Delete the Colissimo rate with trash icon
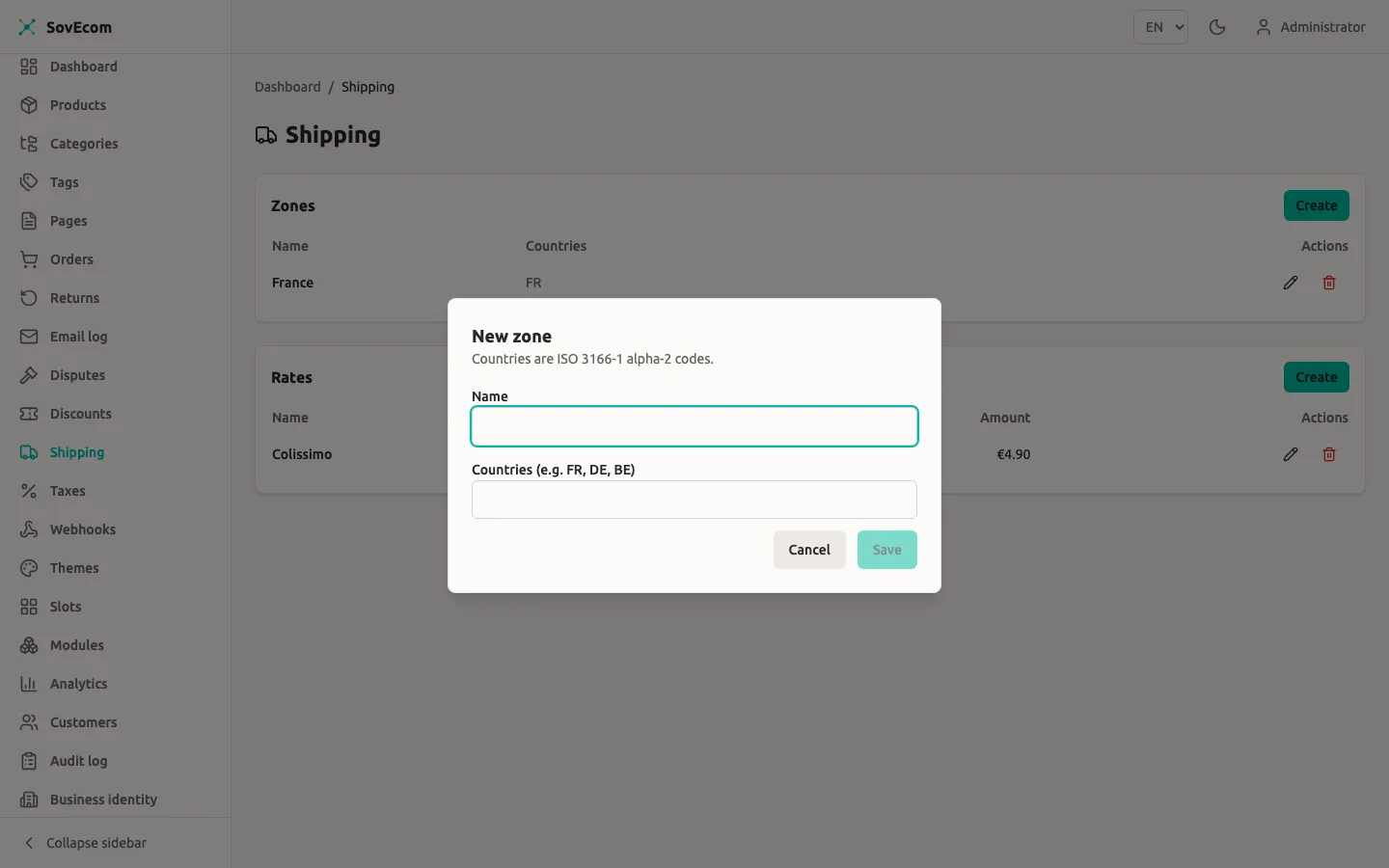Viewport: 1389px width, 868px height. [1329, 454]
